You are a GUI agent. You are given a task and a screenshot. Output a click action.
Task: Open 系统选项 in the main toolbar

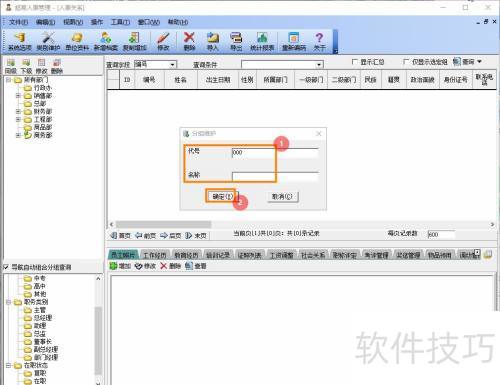point(19,41)
